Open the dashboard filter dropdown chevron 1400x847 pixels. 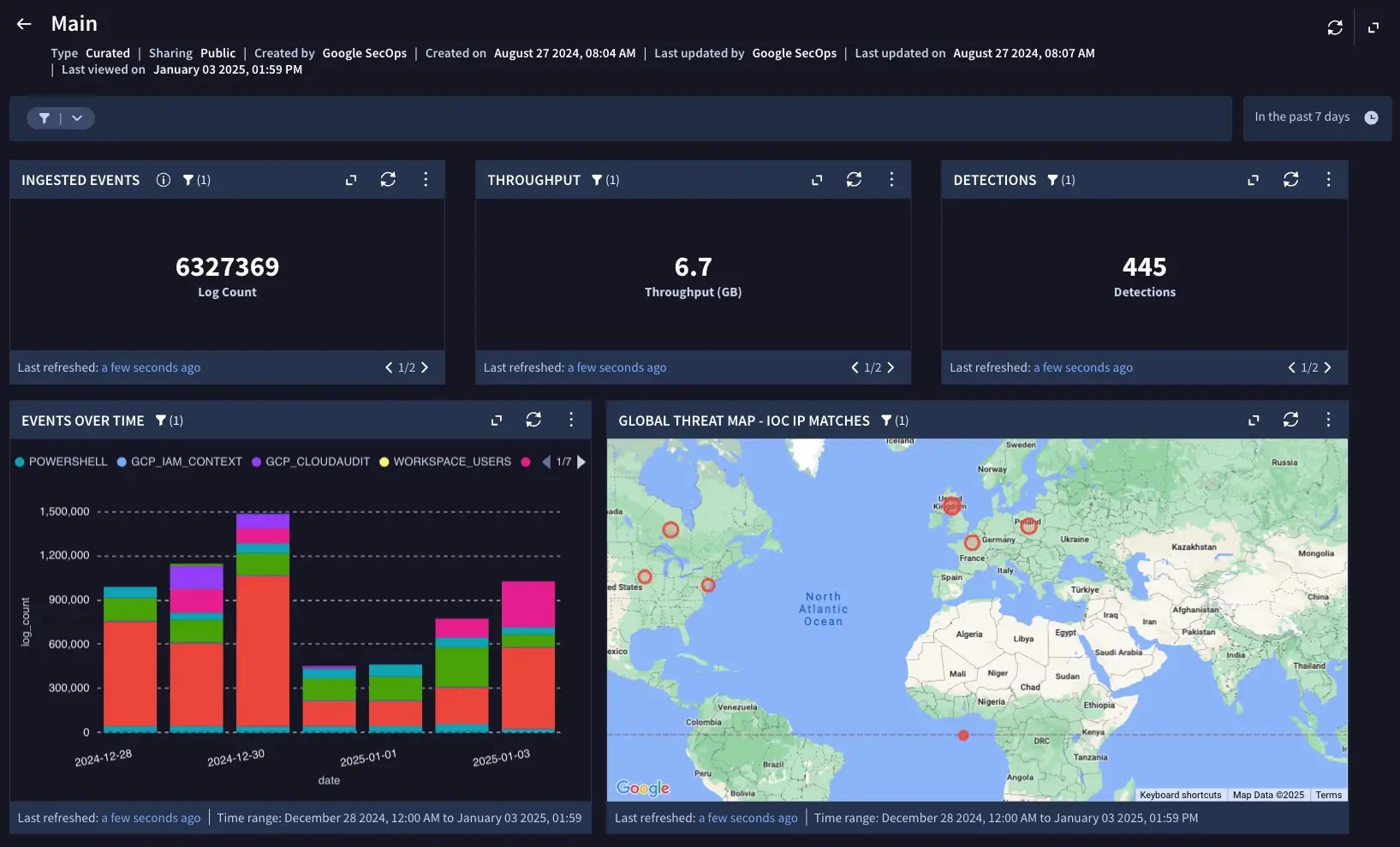tap(77, 118)
